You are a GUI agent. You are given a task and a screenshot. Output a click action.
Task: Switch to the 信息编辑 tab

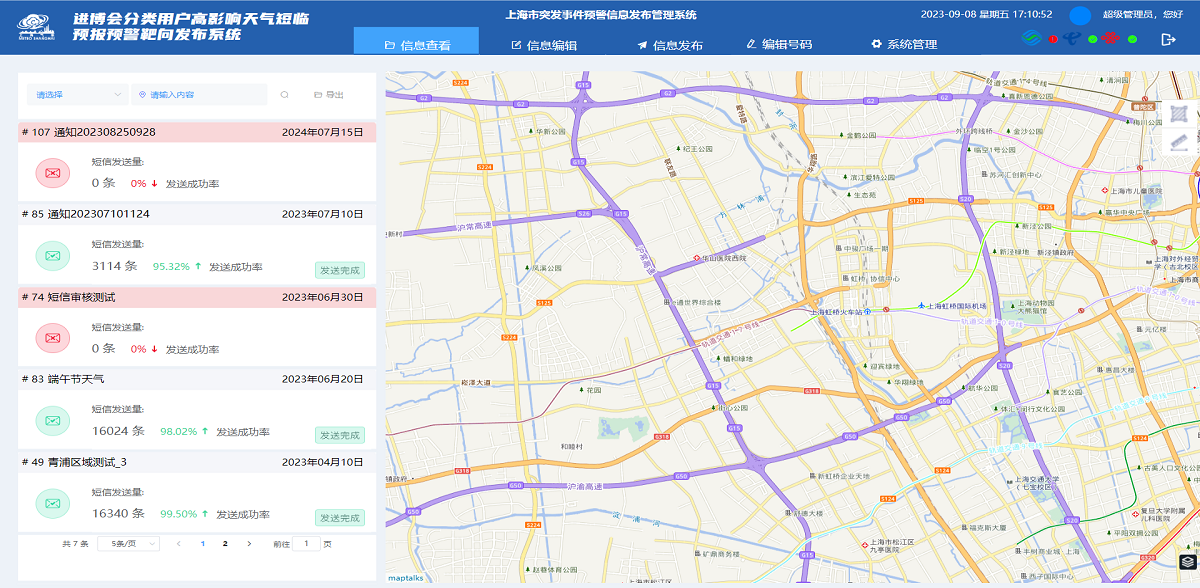544,45
